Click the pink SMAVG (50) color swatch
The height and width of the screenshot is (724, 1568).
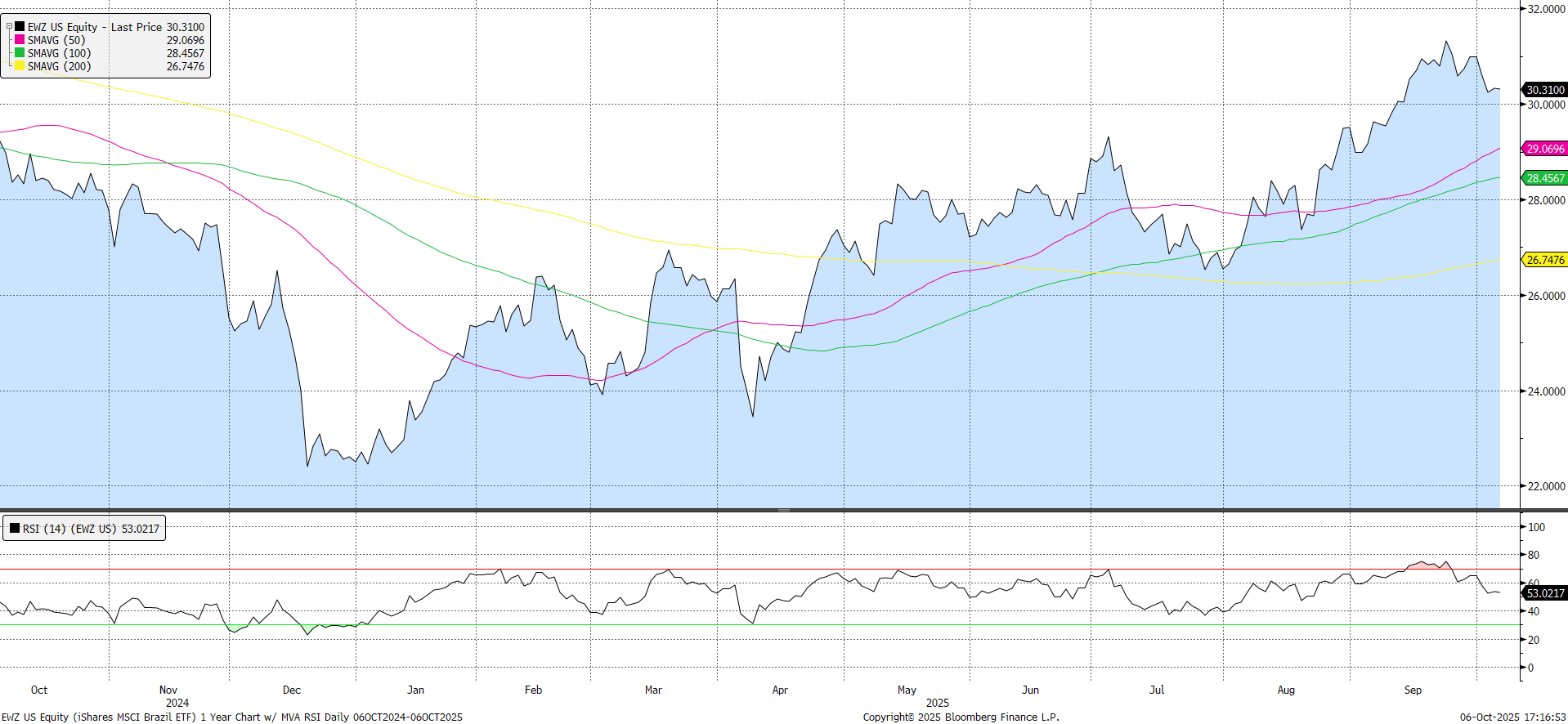[x=20, y=40]
